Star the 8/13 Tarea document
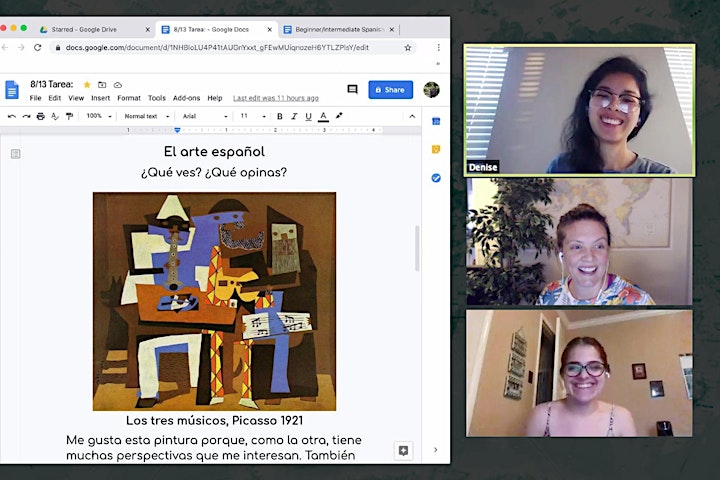Image resolution: width=720 pixels, height=480 pixels. (x=87, y=85)
